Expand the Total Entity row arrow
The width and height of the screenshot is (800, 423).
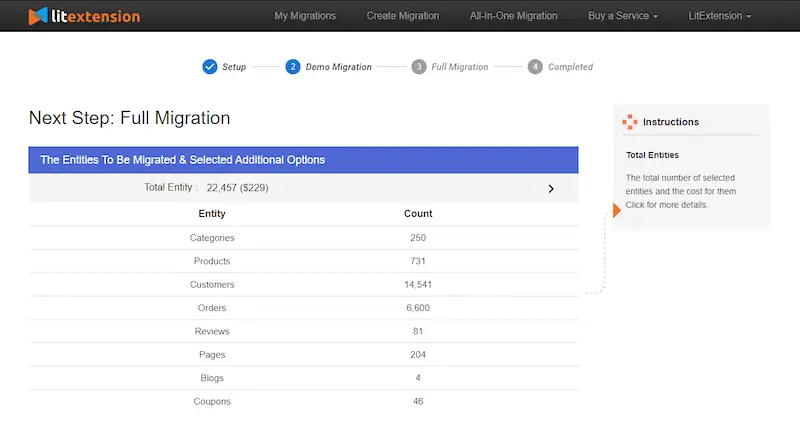pyautogui.click(x=551, y=188)
